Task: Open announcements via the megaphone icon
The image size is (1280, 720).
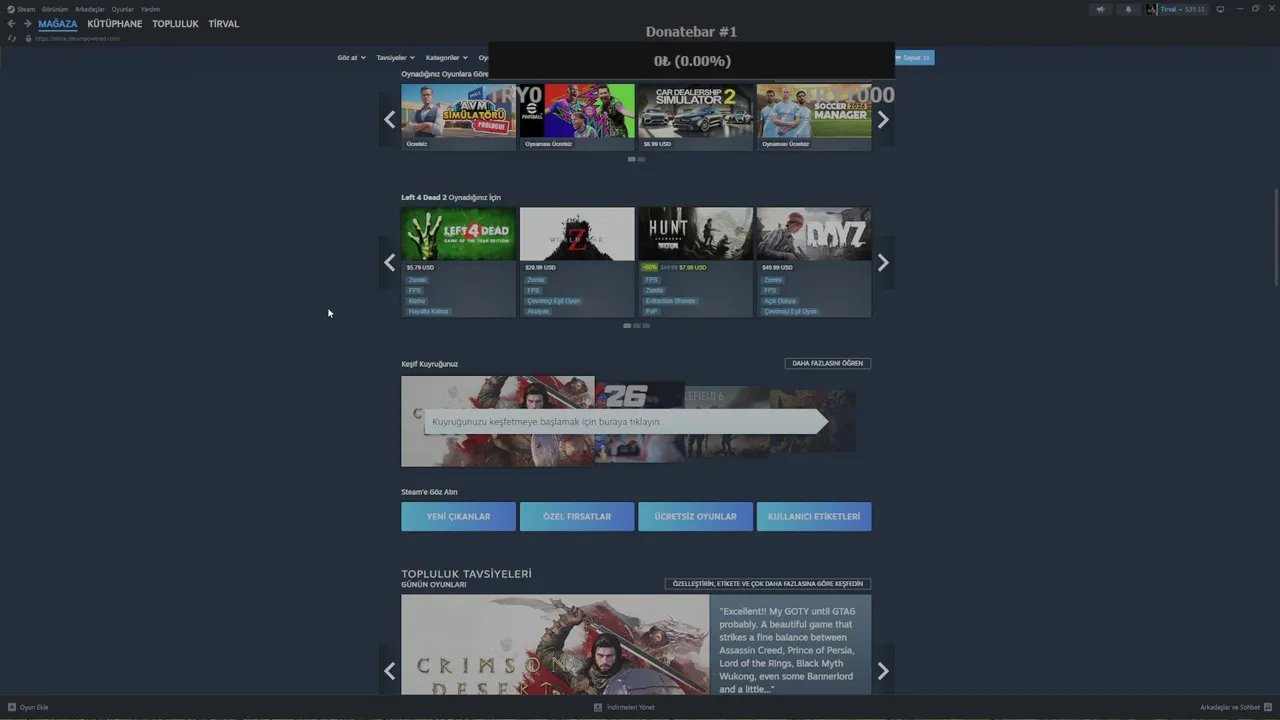Action: point(1100,9)
